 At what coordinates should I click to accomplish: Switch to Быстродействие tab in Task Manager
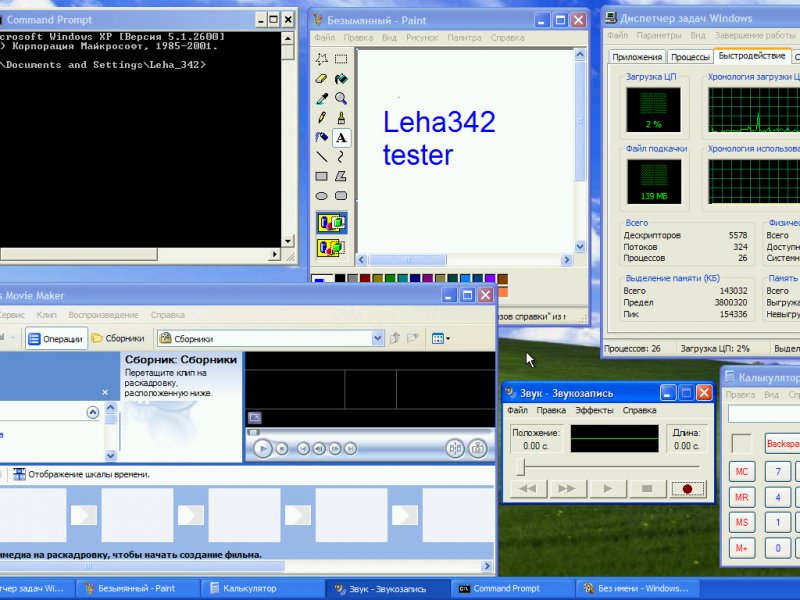[x=752, y=56]
